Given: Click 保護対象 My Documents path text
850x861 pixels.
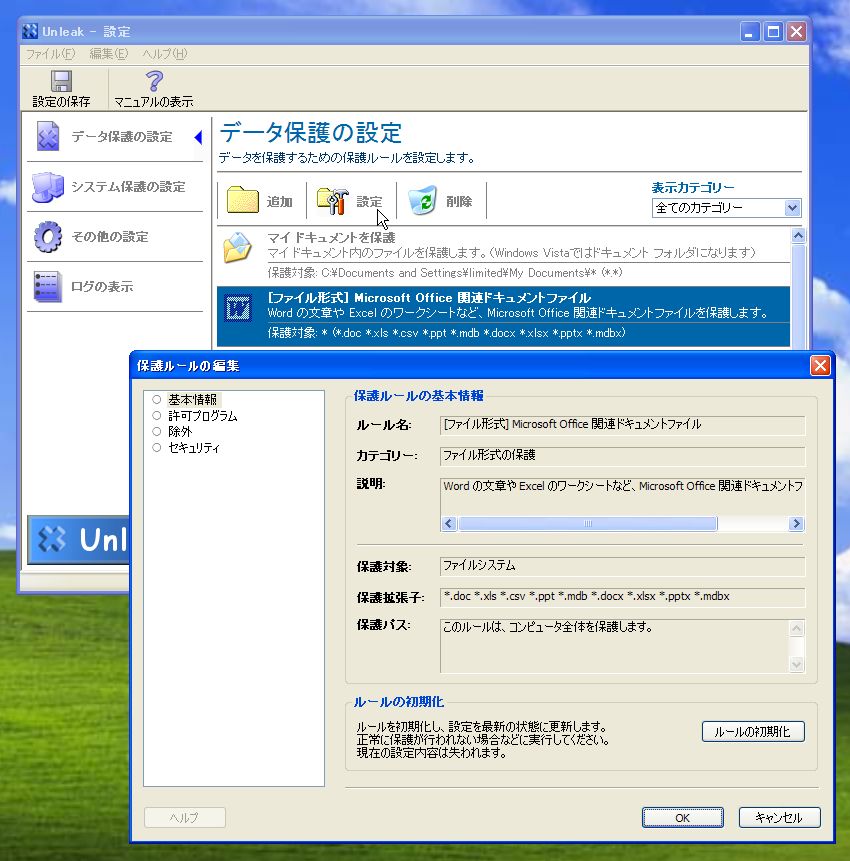Looking at the screenshot, I should point(445,273).
